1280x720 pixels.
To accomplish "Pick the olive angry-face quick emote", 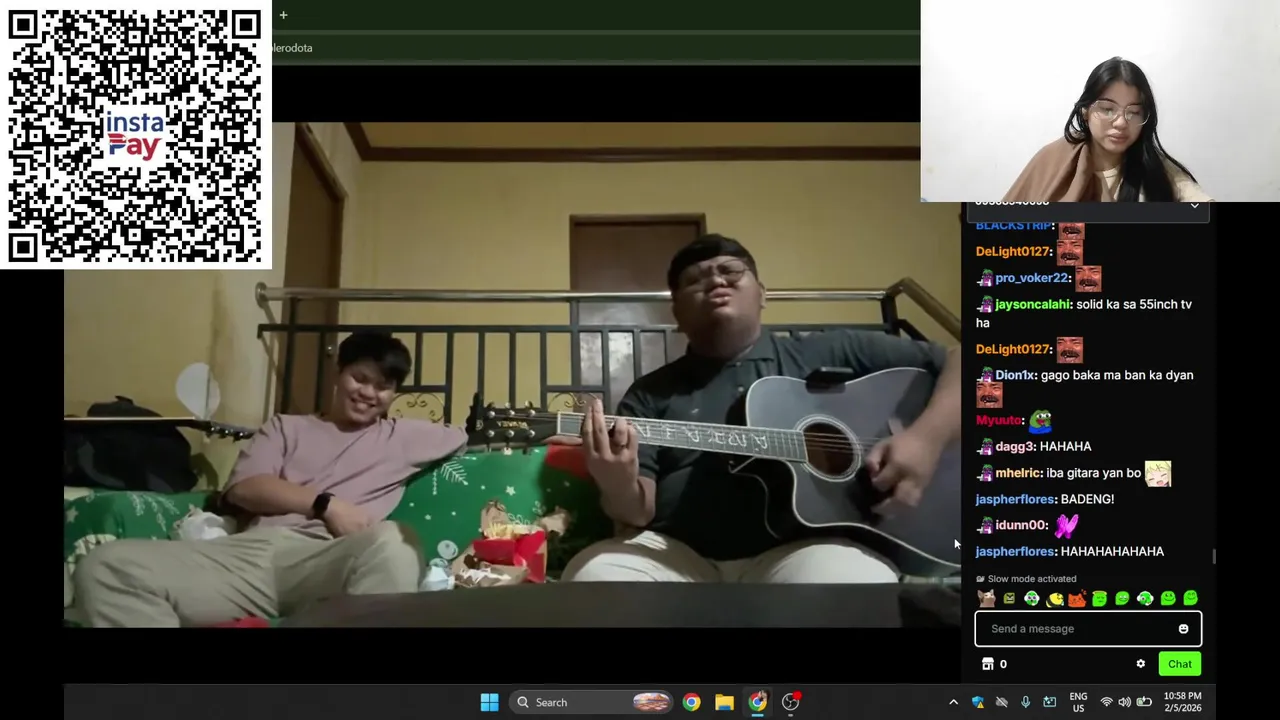I will coord(1009,598).
